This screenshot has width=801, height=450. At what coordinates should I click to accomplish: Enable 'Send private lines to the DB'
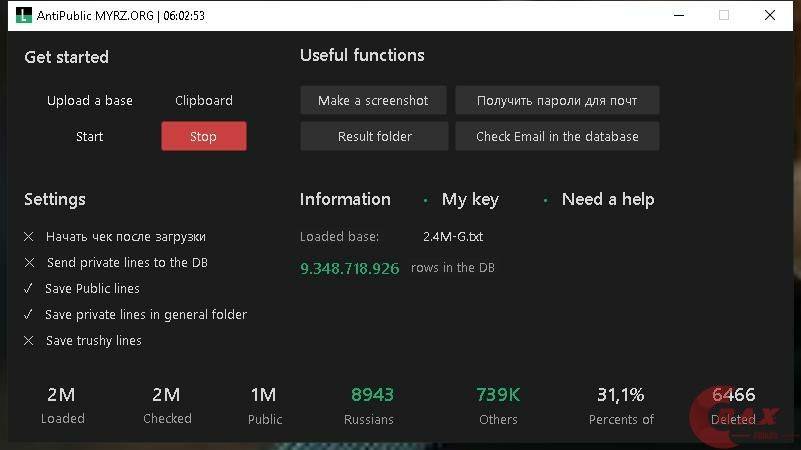point(30,263)
